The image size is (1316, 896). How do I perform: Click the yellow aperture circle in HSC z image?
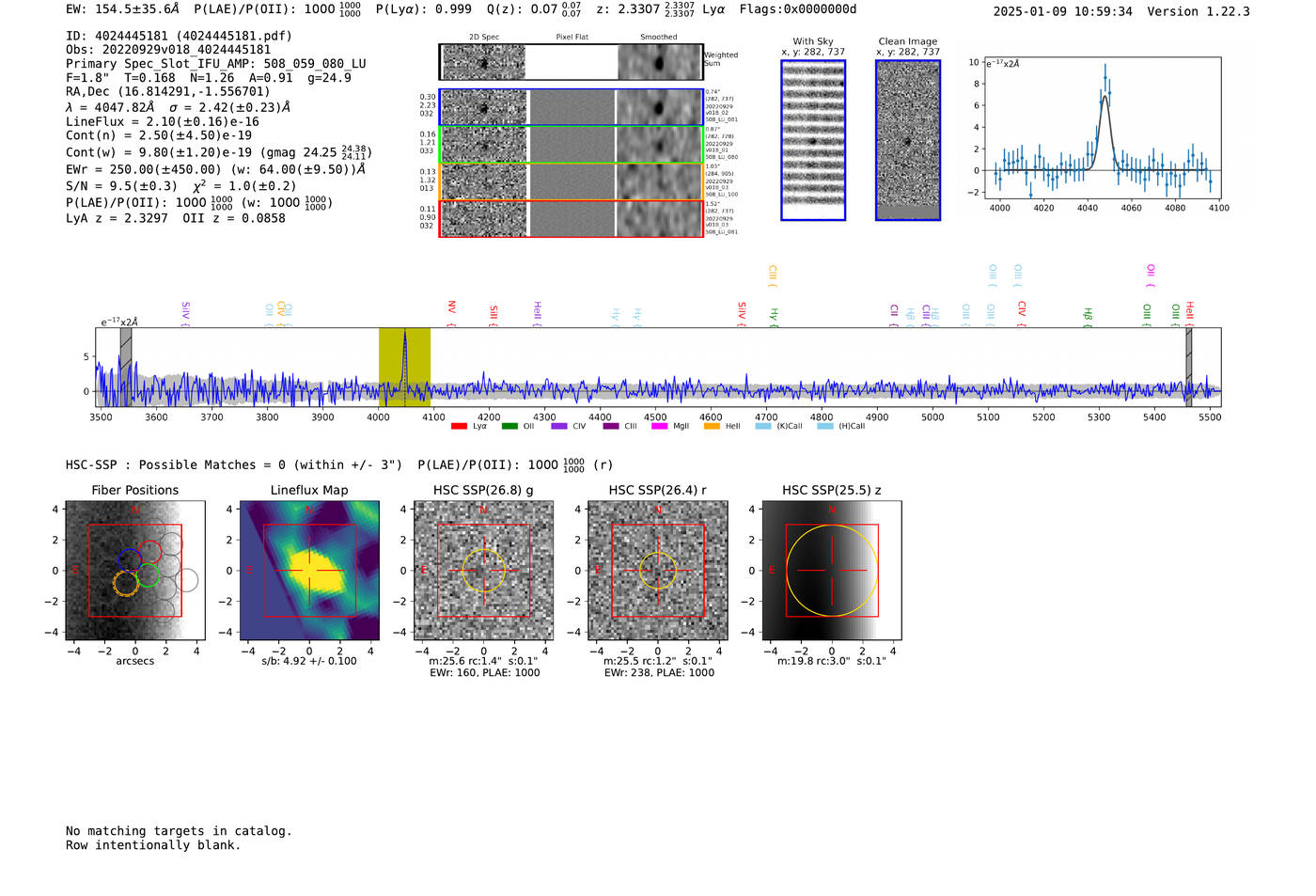[832, 571]
